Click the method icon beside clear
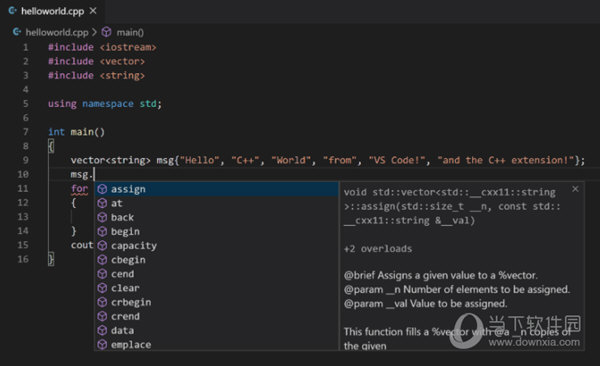 (x=102, y=288)
